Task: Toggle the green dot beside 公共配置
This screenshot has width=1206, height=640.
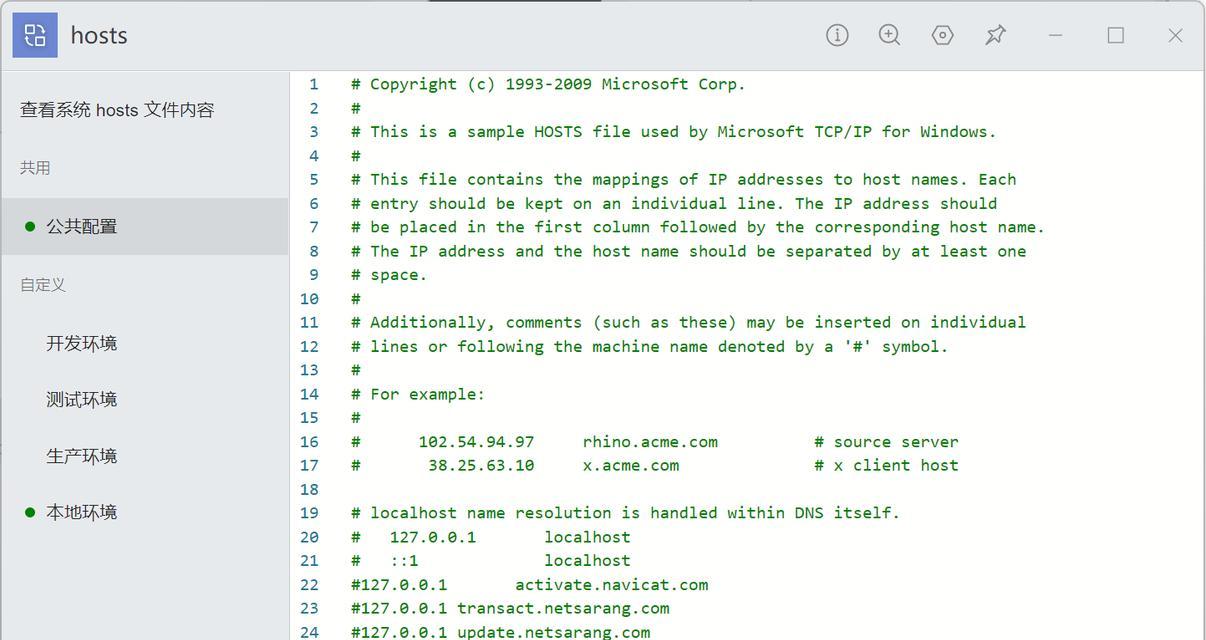Action: pos(30,226)
